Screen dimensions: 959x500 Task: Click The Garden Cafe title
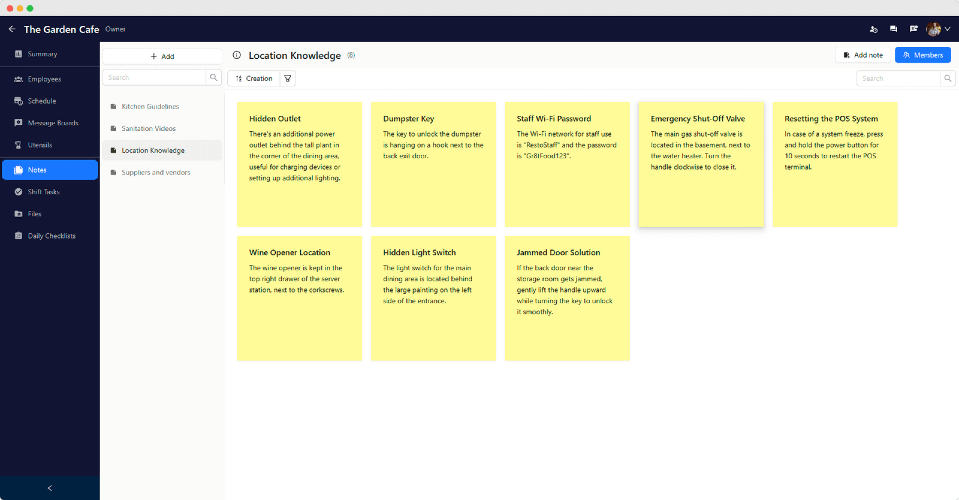coord(61,29)
